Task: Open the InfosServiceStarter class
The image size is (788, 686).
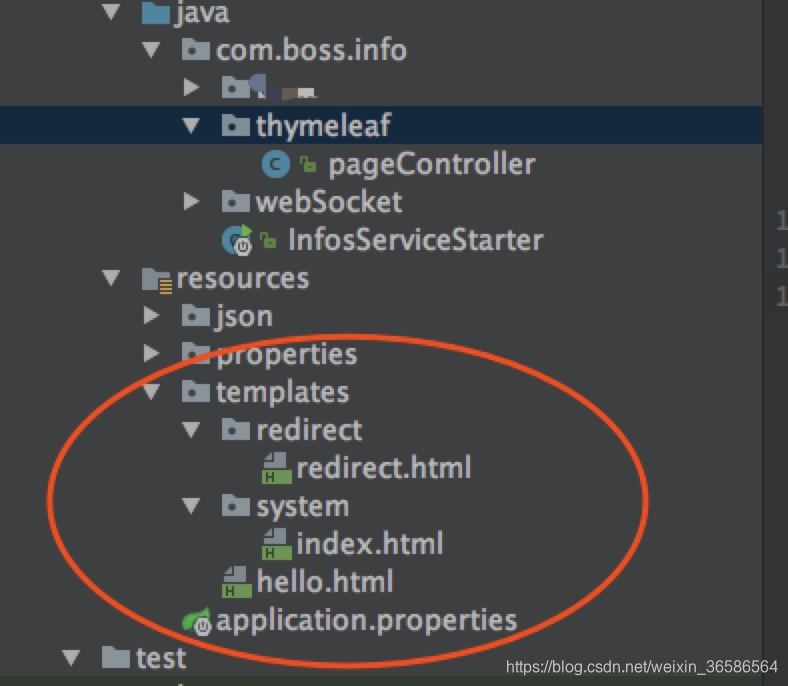Action: tap(416, 240)
